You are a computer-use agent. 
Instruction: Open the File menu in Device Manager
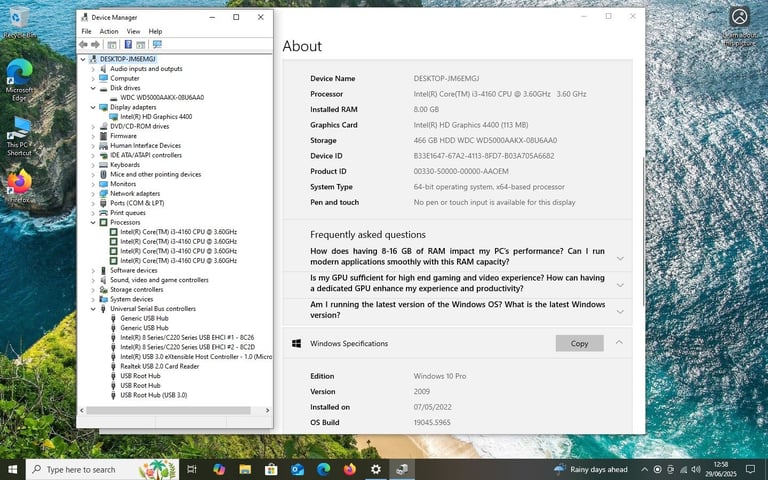coord(86,31)
